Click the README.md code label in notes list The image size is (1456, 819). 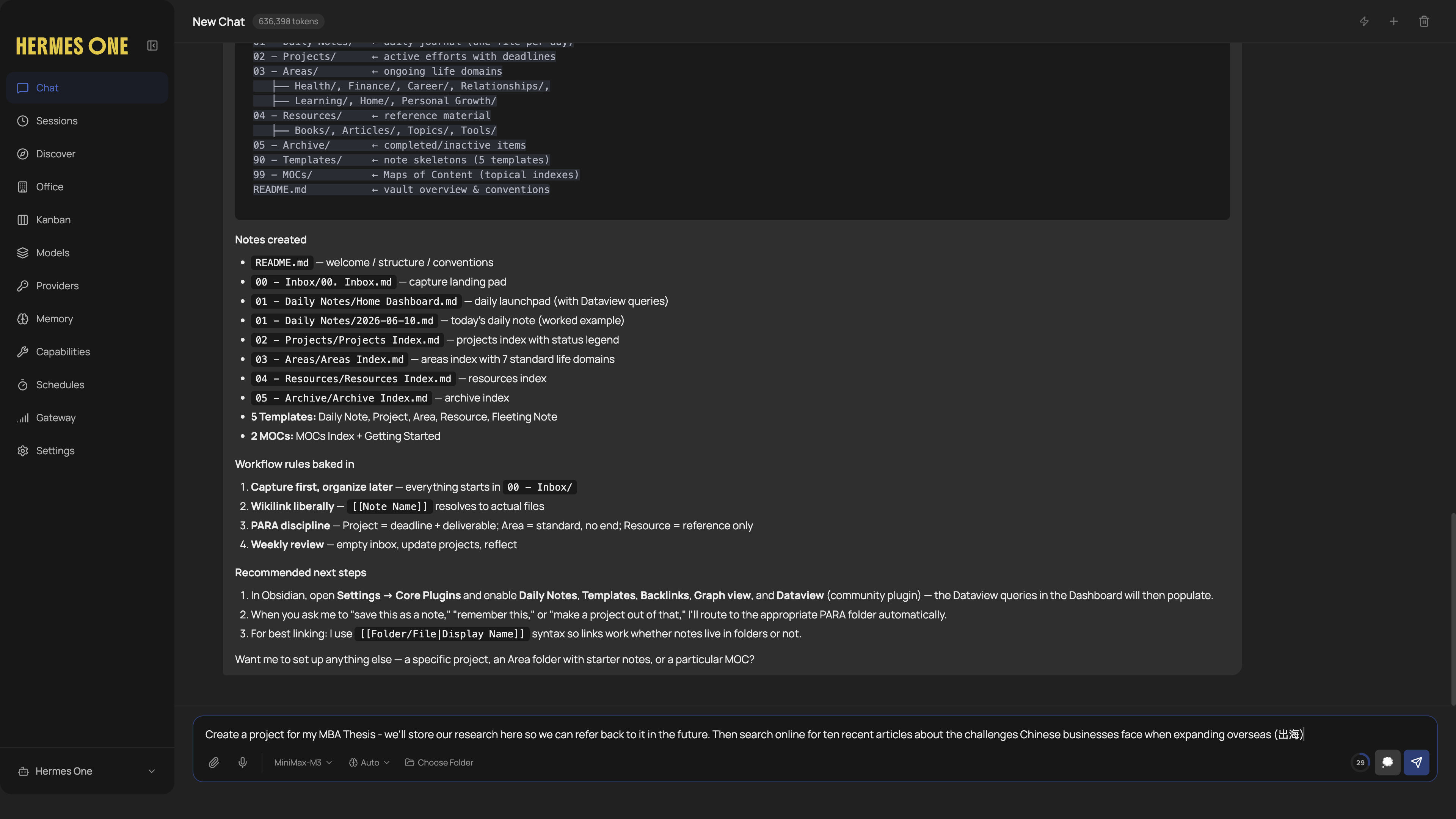point(281,262)
